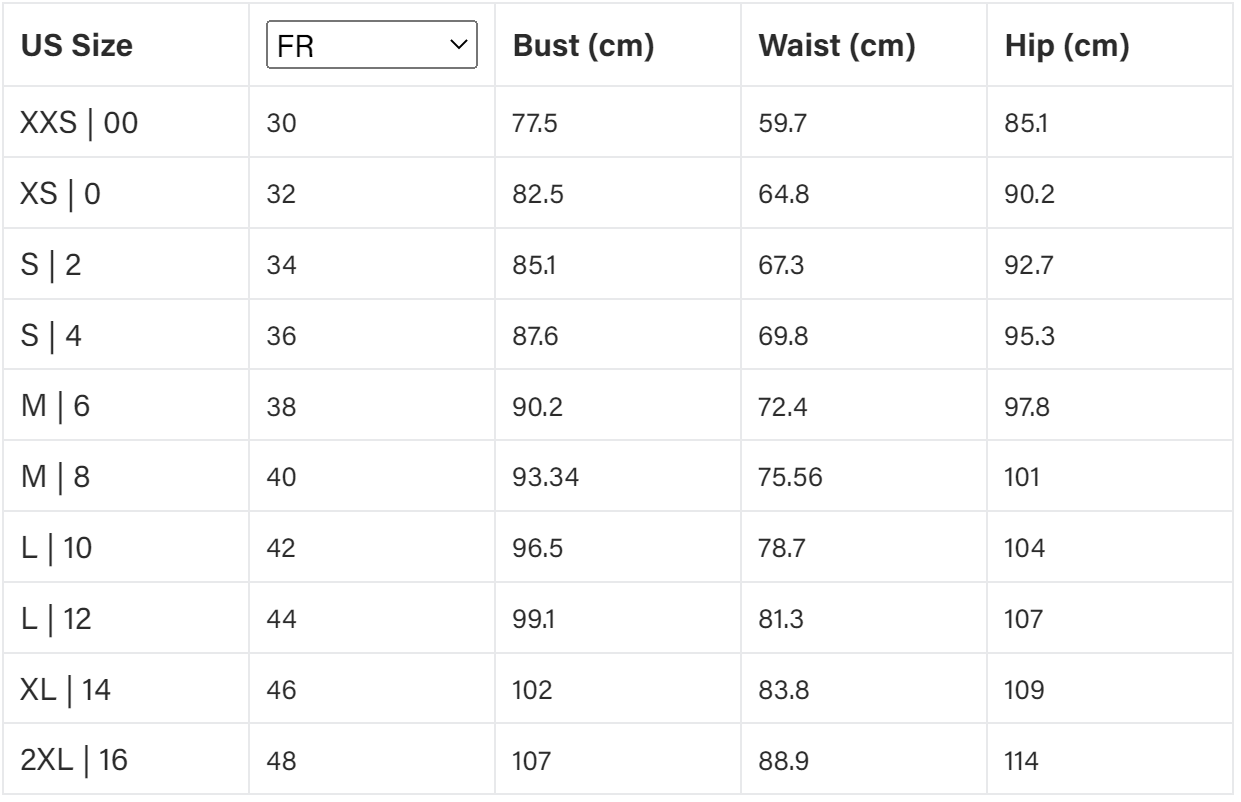Select the XS | 0 size cell
Viewport: 1241px width, 802px height.
[60, 192]
